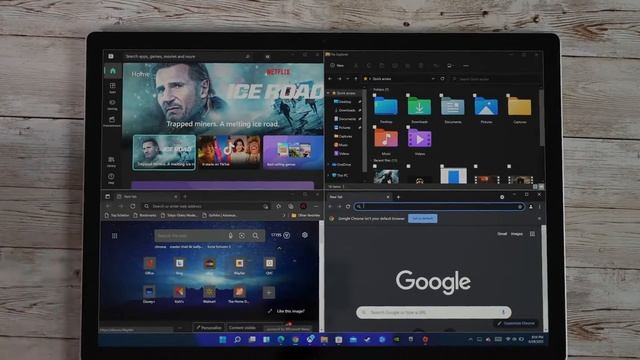
Task: Open the Other favorites folder in Edge
Action: coord(305,215)
